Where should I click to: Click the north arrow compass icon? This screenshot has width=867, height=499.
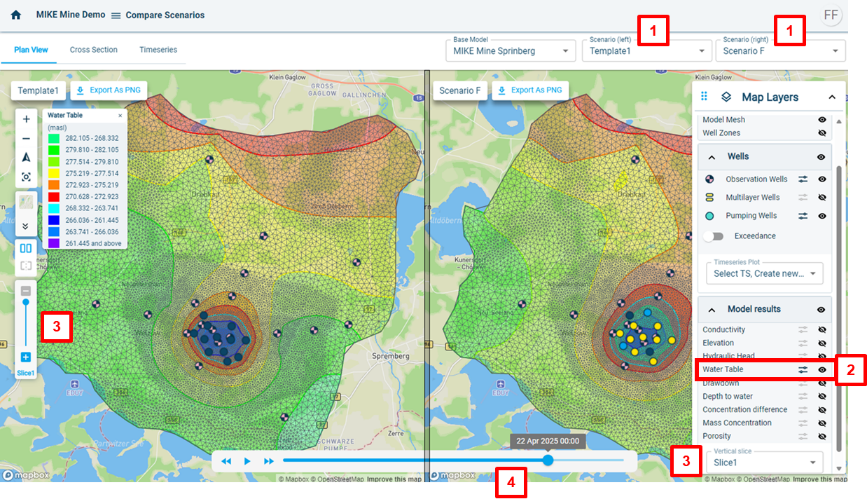point(26,157)
